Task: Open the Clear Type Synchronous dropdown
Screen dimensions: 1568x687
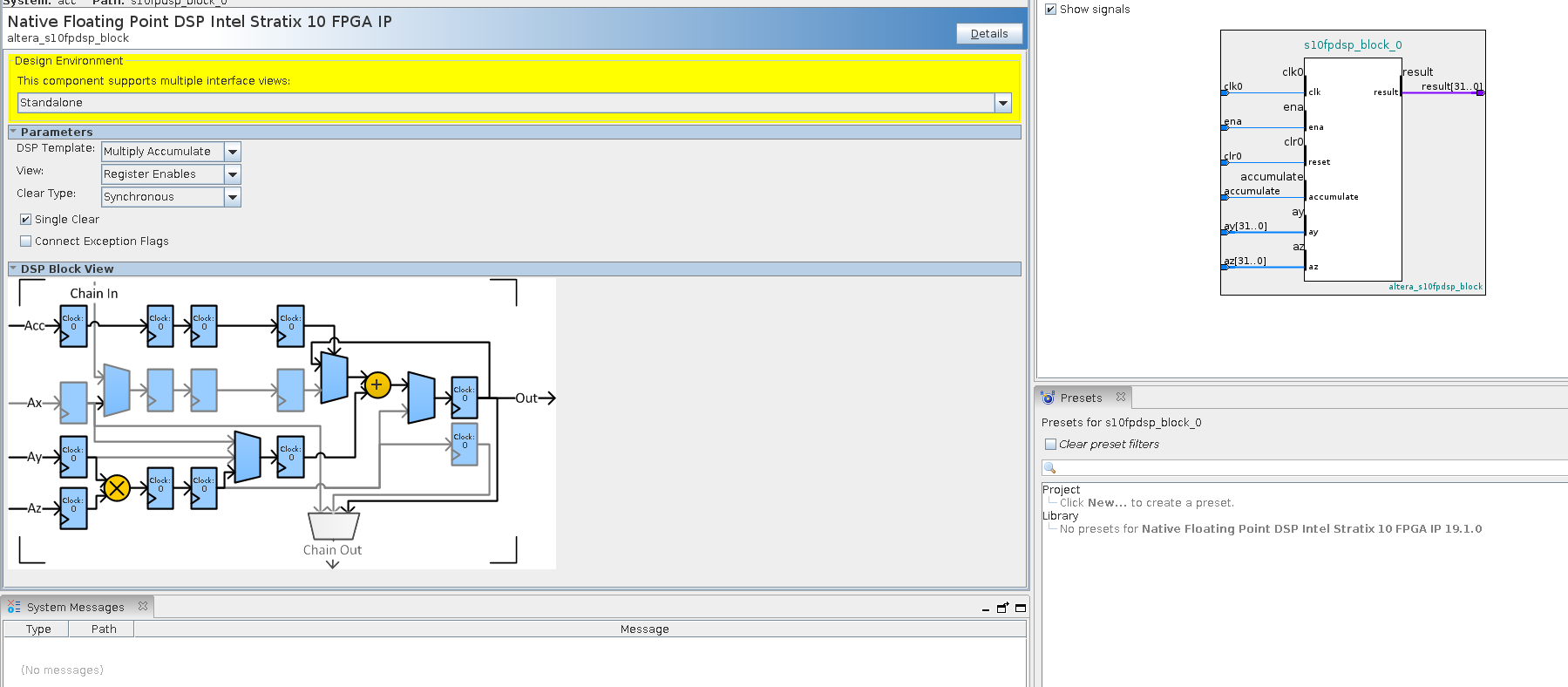Action: [x=233, y=197]
